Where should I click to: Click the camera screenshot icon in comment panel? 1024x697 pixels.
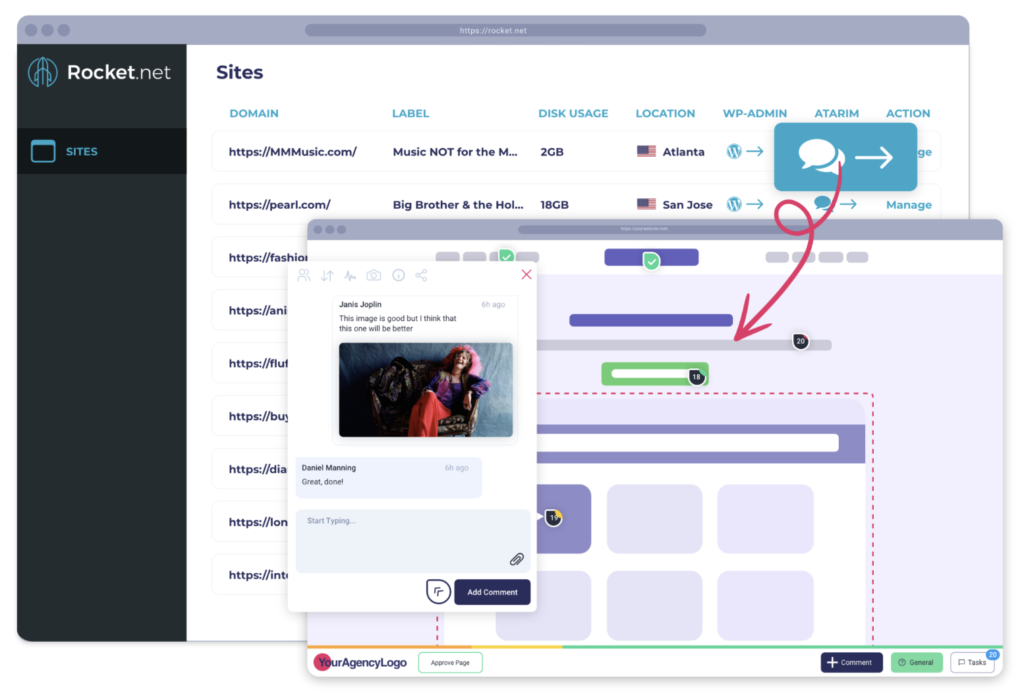[374, 276]
